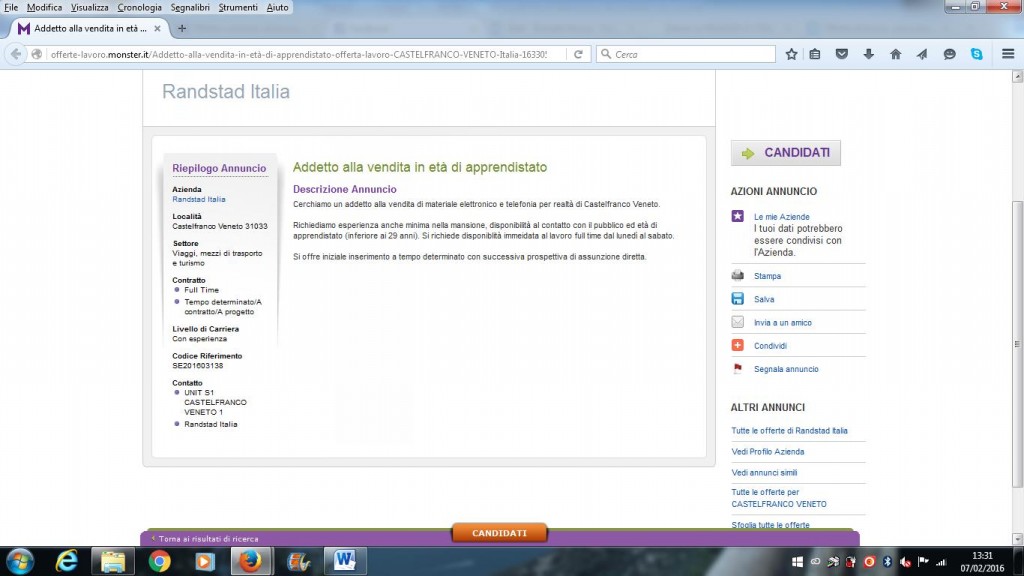
Task: Open the Segnalibri menu
Action: coord(190,7)
